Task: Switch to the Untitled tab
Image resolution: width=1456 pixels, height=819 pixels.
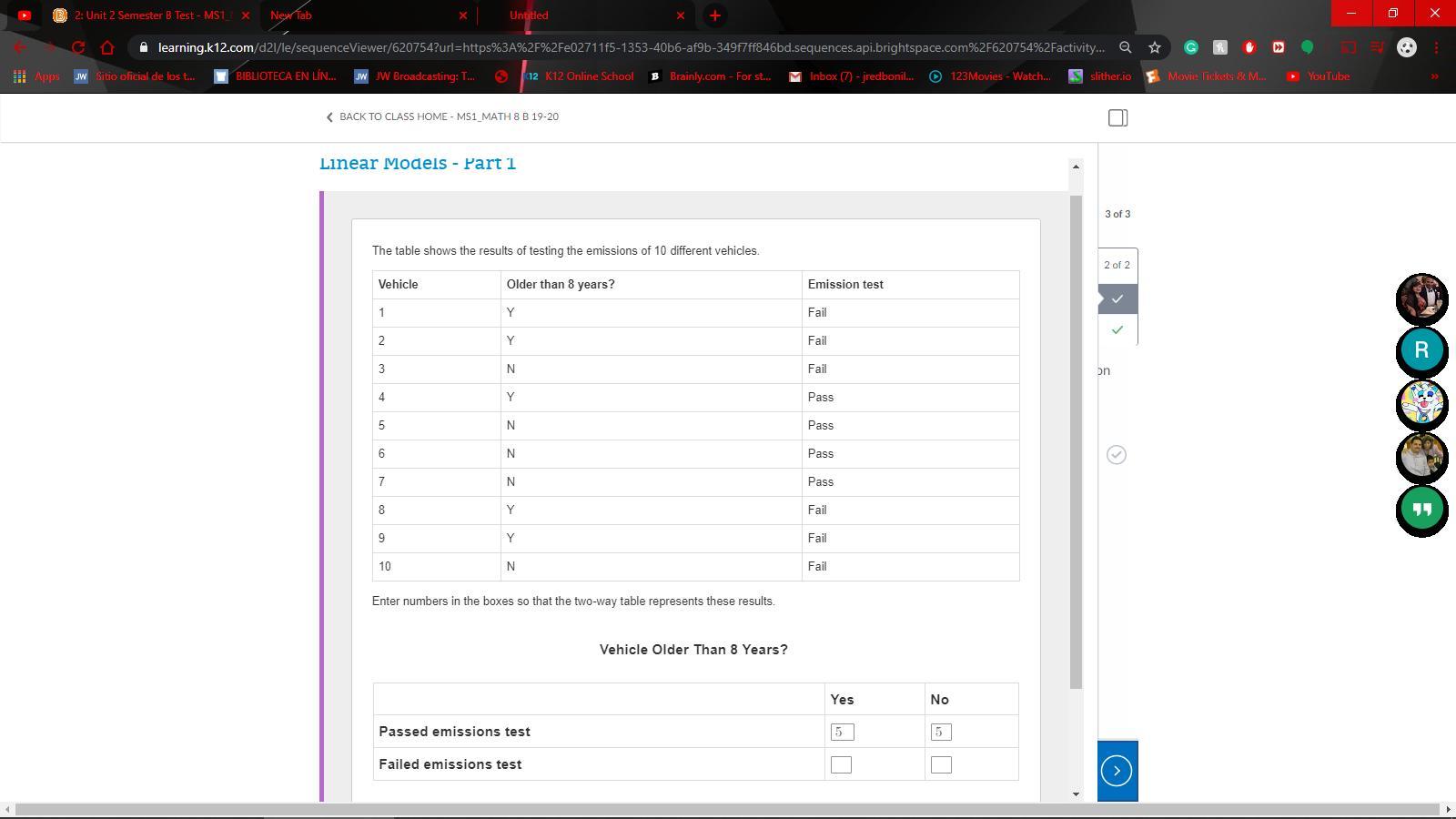Action: click(x=585, y=15)
